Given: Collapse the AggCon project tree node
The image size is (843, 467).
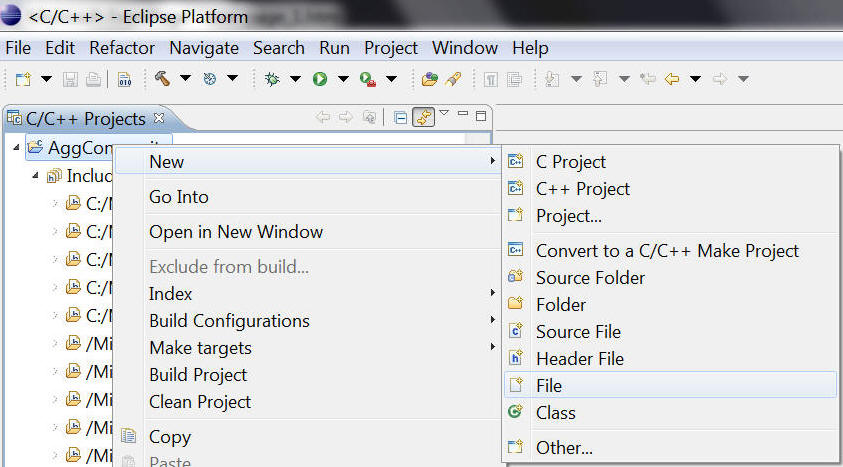Looking at the screenshot, I should (x=16, y=147).
